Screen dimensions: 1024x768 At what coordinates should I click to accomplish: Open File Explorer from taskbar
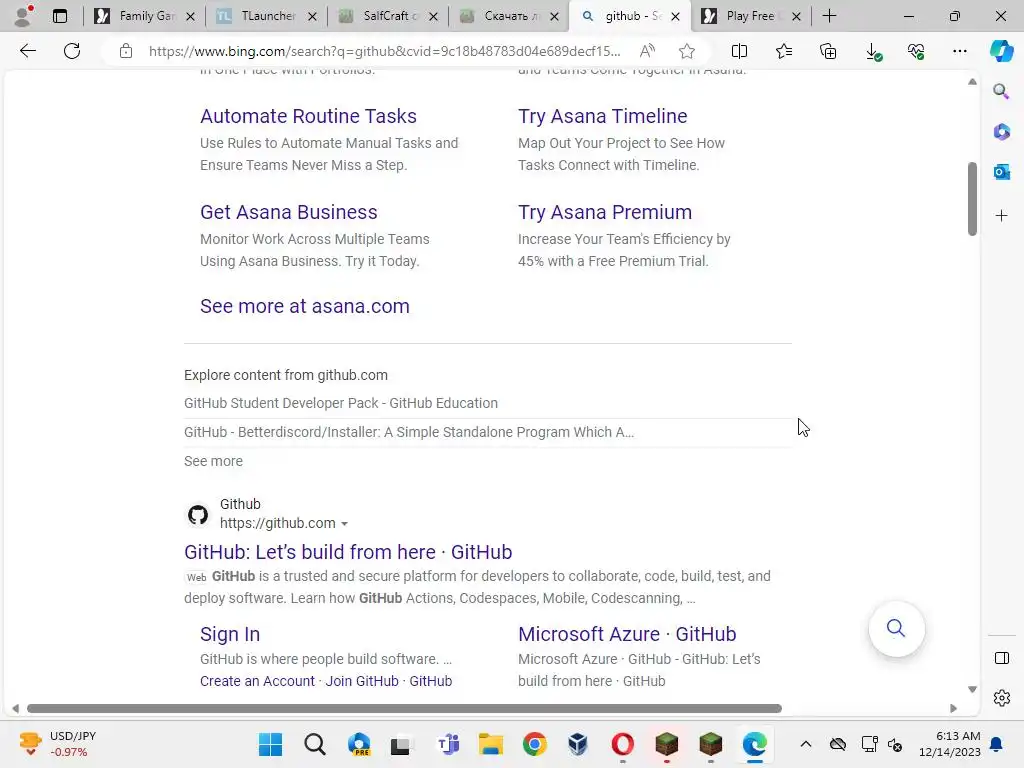click(x=490, y=744)
